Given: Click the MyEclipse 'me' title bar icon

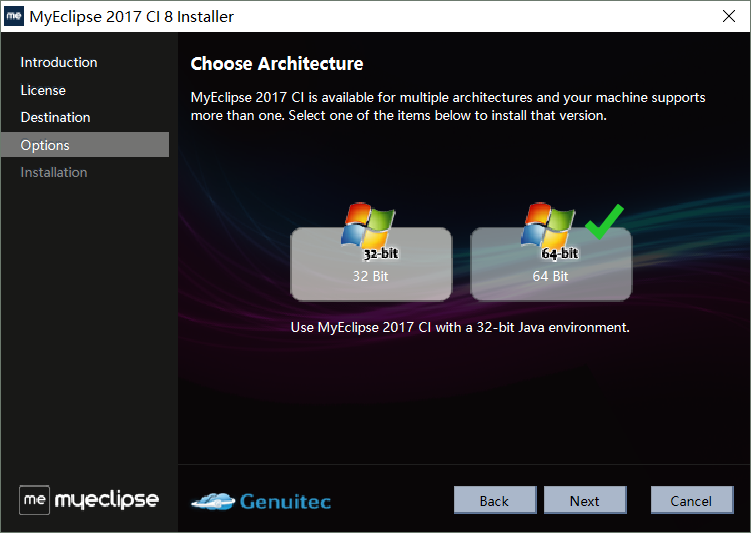Looking at the screenshot, I should 14,16.
